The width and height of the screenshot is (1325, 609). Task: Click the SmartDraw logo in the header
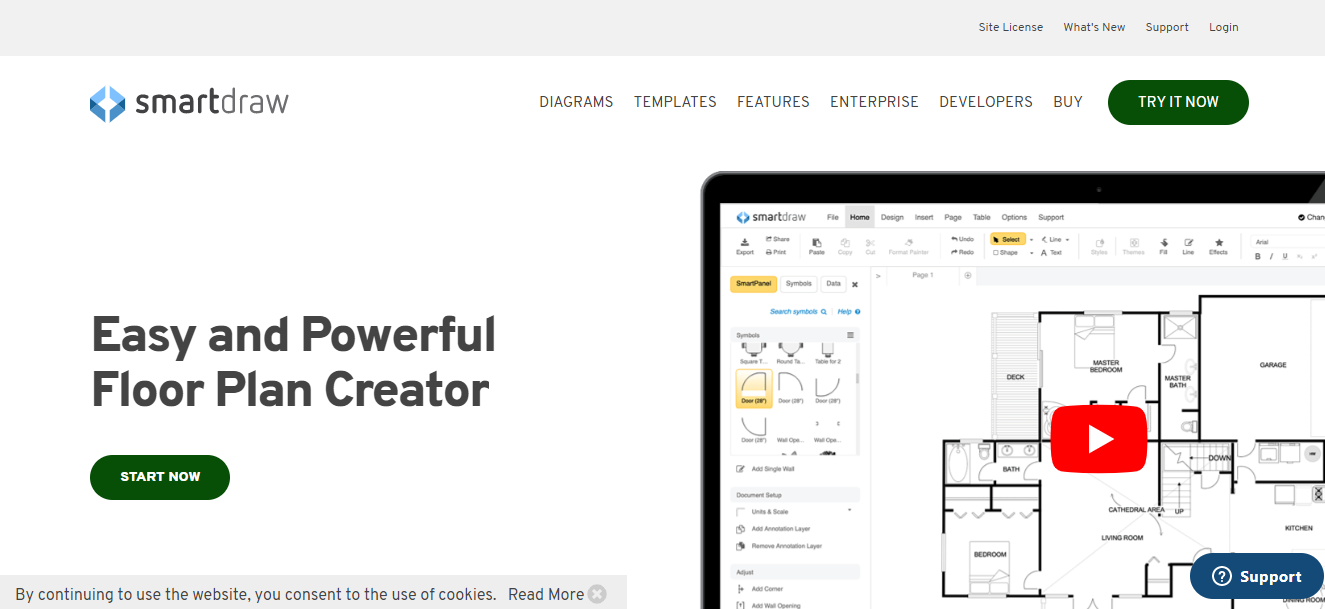tap(189, 102)
